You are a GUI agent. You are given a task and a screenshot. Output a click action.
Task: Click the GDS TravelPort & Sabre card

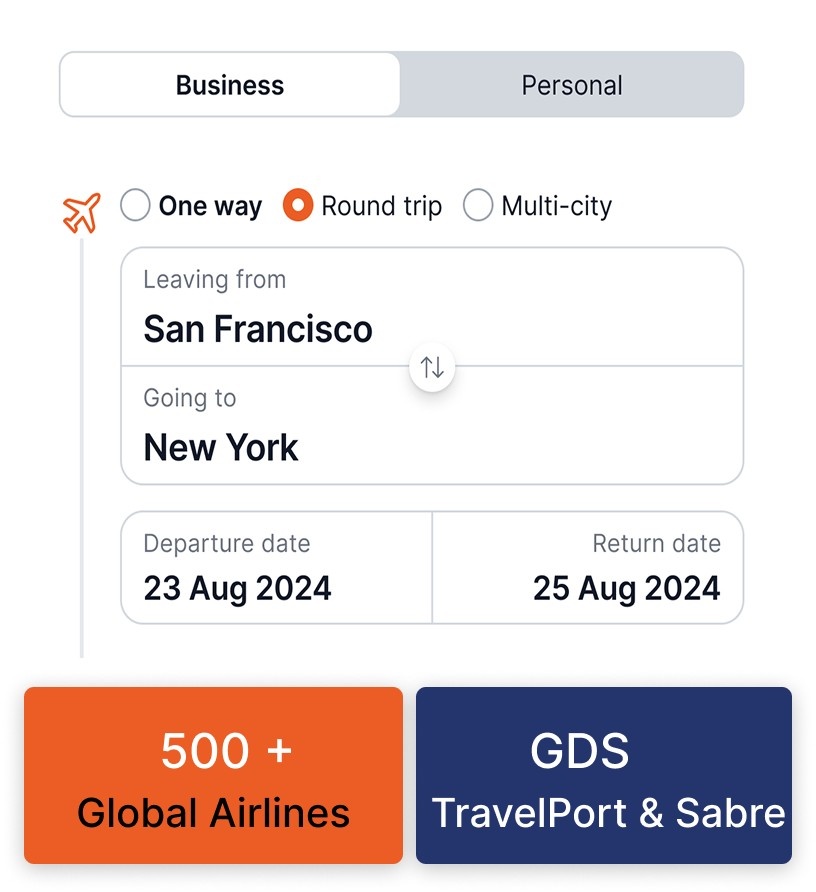(604, 775)
